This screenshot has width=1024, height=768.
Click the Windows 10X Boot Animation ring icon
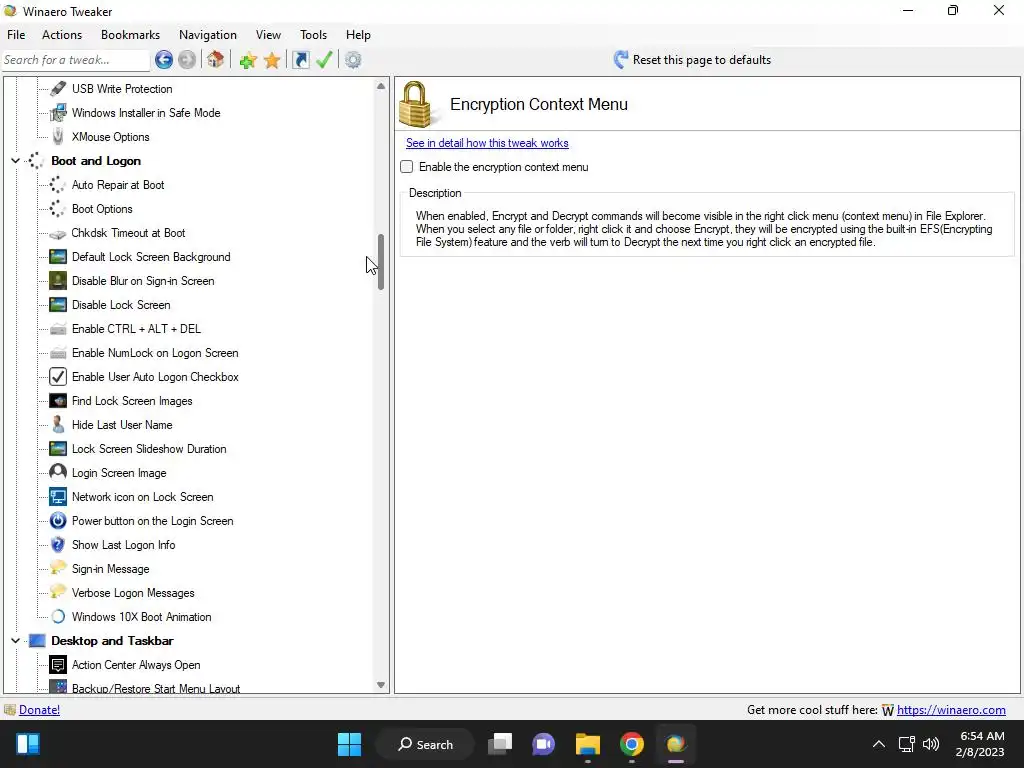click(x=58, y=616)
